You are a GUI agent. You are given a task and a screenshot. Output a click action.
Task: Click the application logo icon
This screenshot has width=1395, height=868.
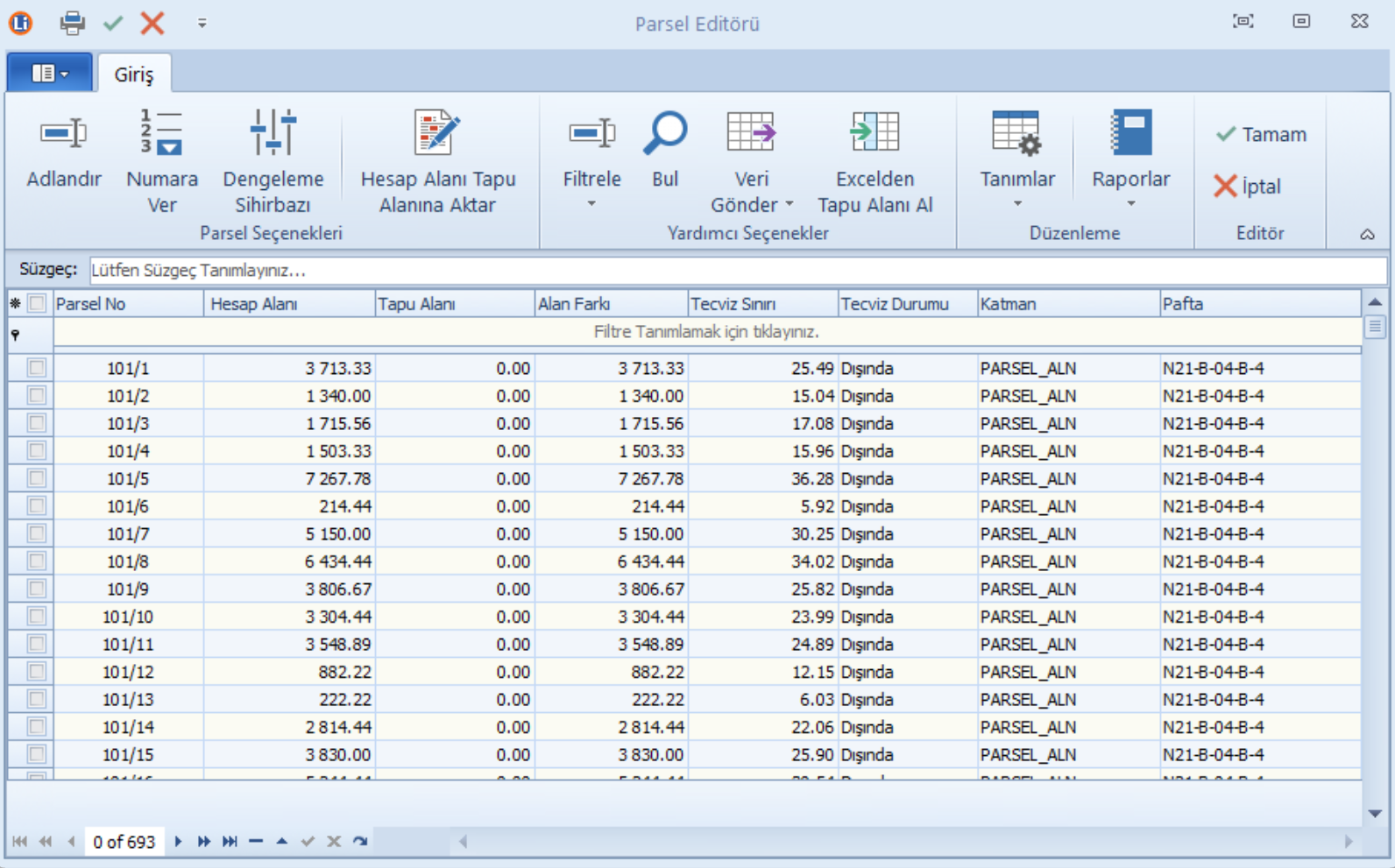click(x=21, y=23)
